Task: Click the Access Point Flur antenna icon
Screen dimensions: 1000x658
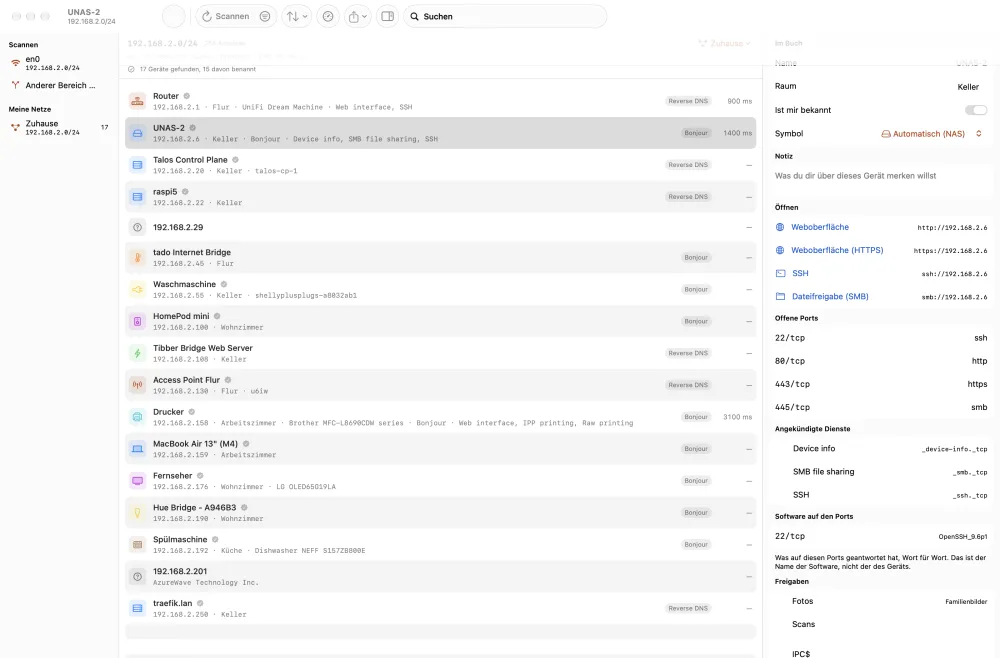Action: click(x=137, y=385)
